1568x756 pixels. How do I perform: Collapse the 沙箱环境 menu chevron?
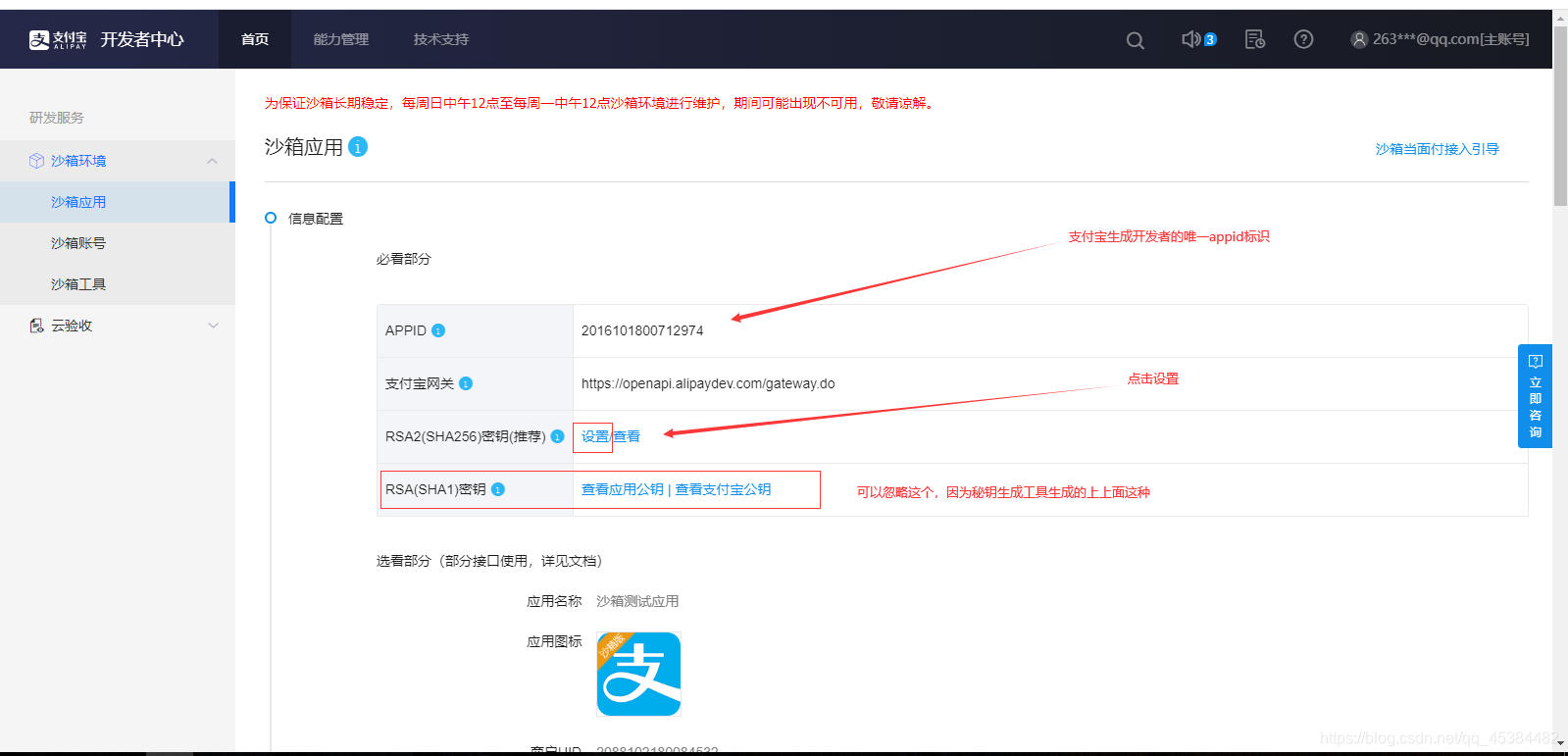(213, 161)
